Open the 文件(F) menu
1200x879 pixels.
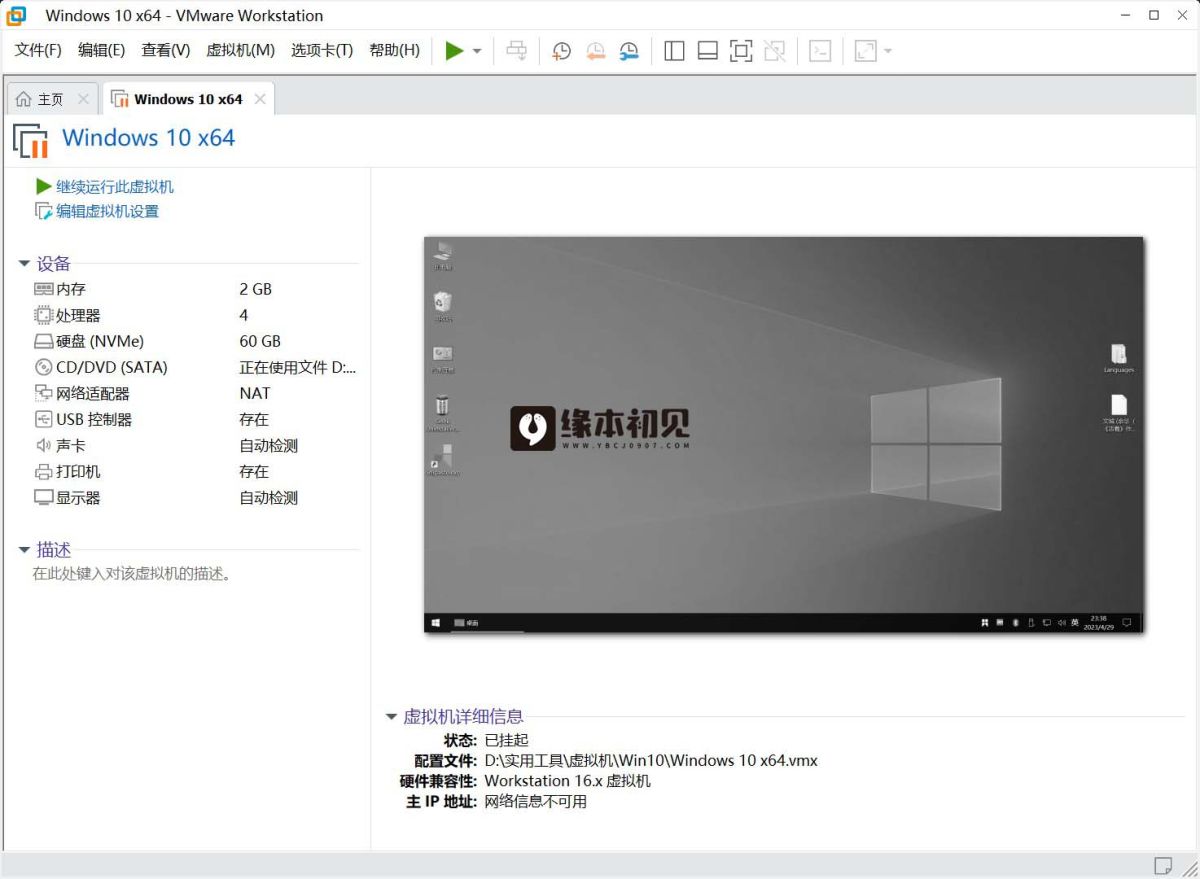(x=38, y=50)
